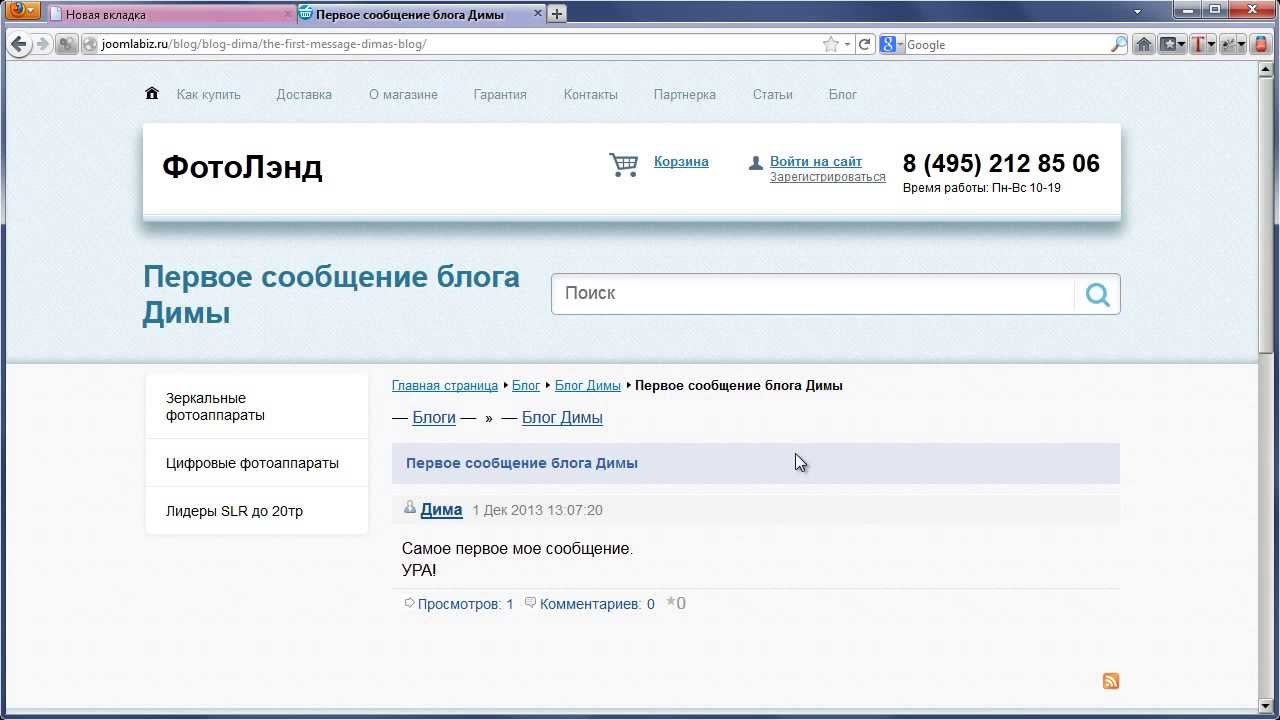Open the bookmarks menu toolbar icon
Image resolution: width=1280 pixels, height=720 pixels.
[x=1172, y=44]
